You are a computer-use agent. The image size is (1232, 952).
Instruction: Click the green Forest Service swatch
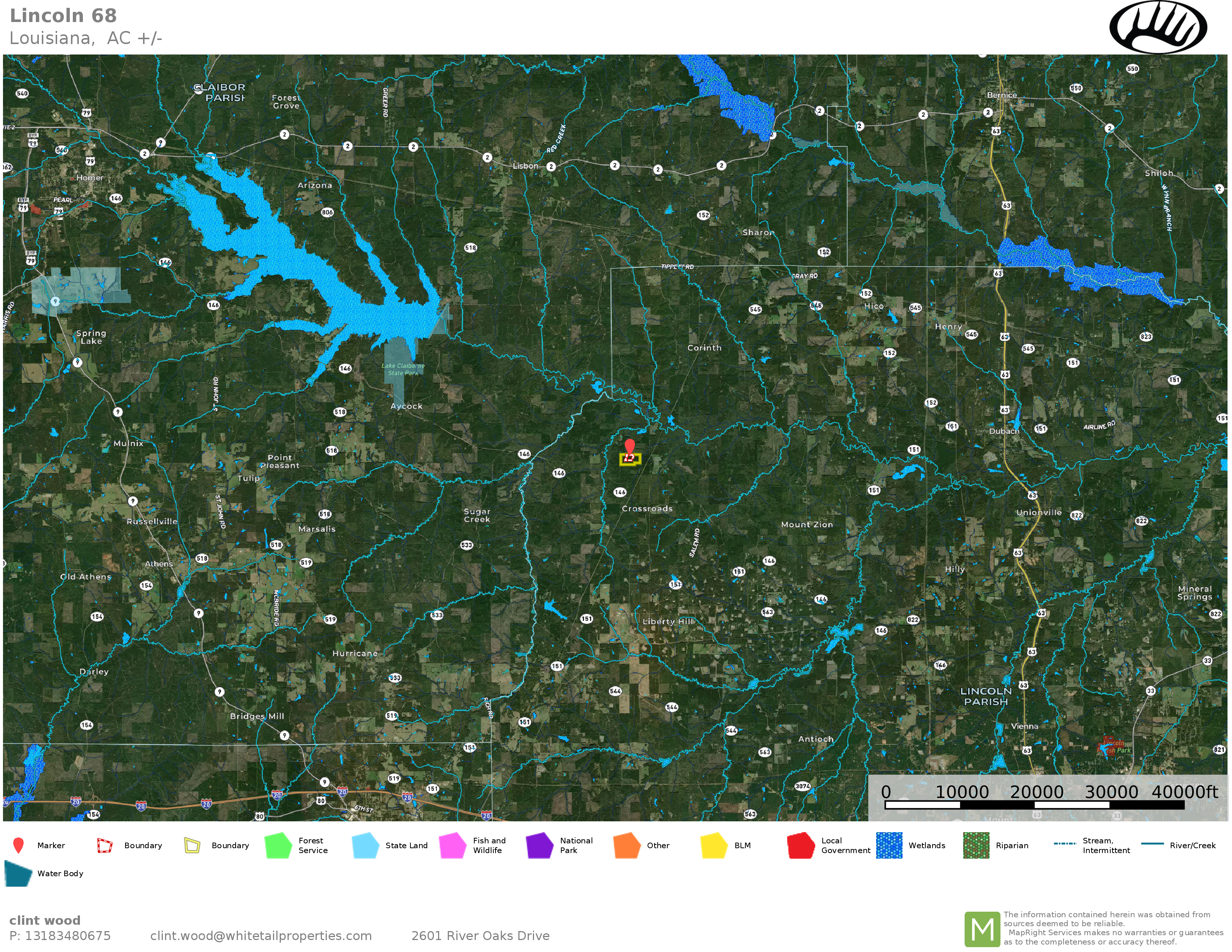(x=278, y=845)
